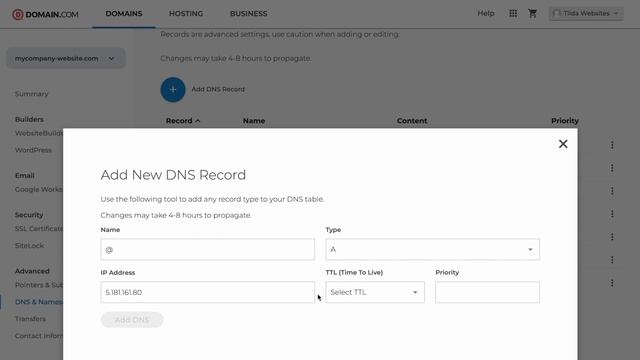This screenshot has height=360, width=640.
Task: Switch to the HOSTING tab
Action: (x=186, y=13)
